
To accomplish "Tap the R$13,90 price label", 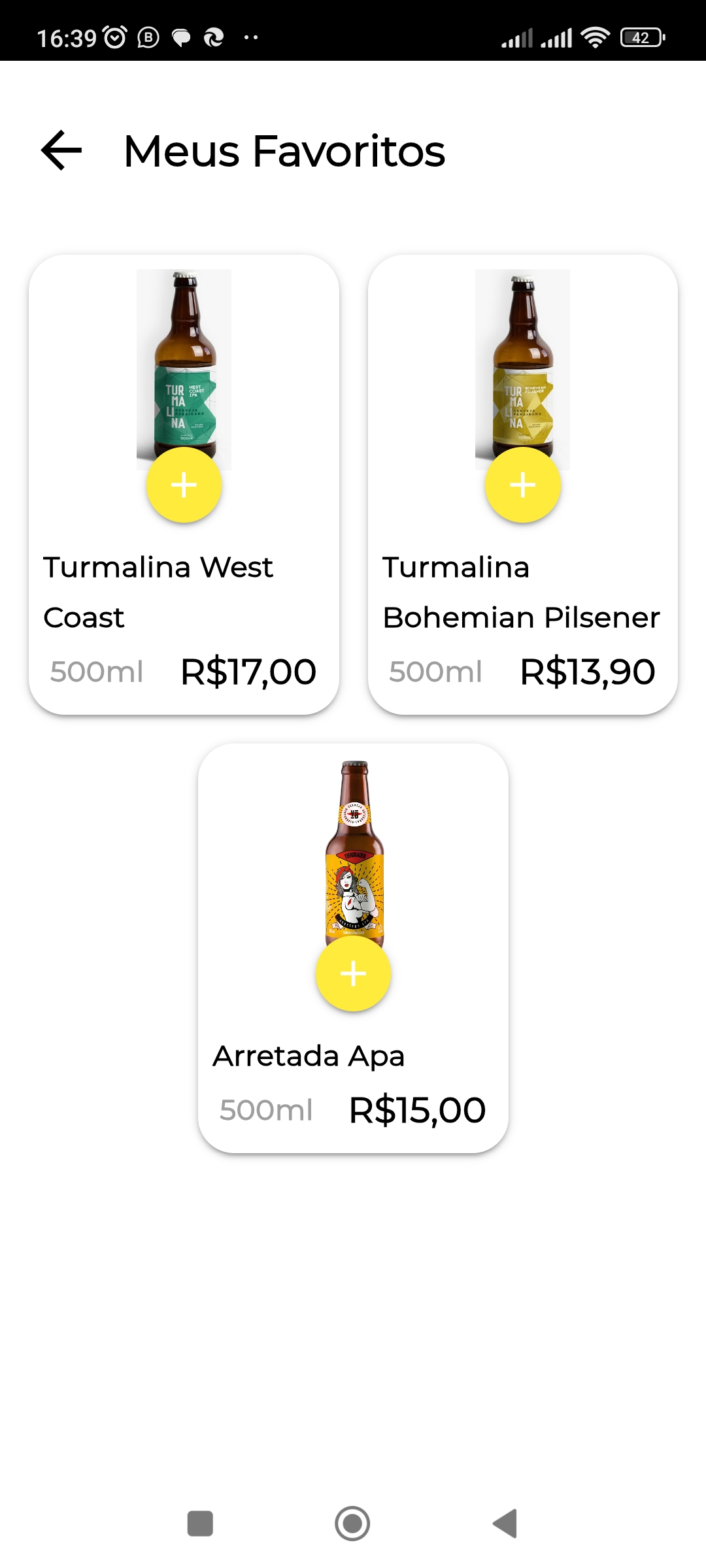I will [587, 672].
